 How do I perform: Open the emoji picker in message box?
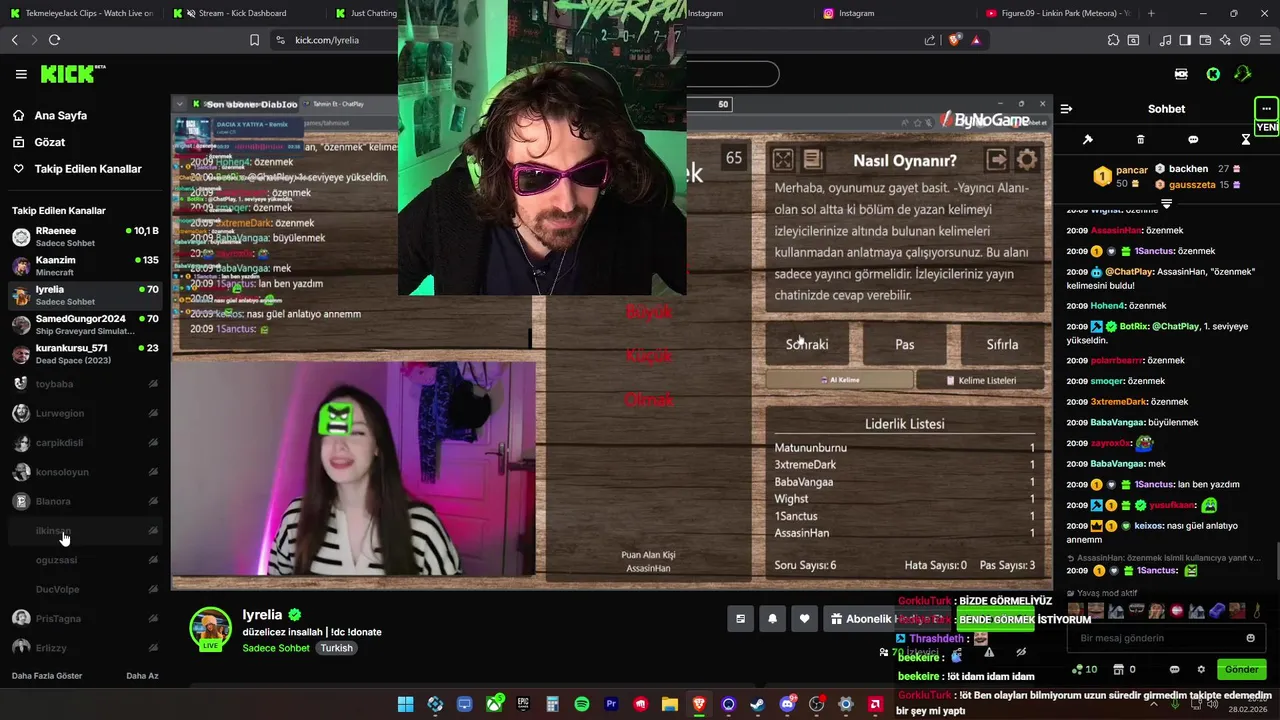(1250, 638)
